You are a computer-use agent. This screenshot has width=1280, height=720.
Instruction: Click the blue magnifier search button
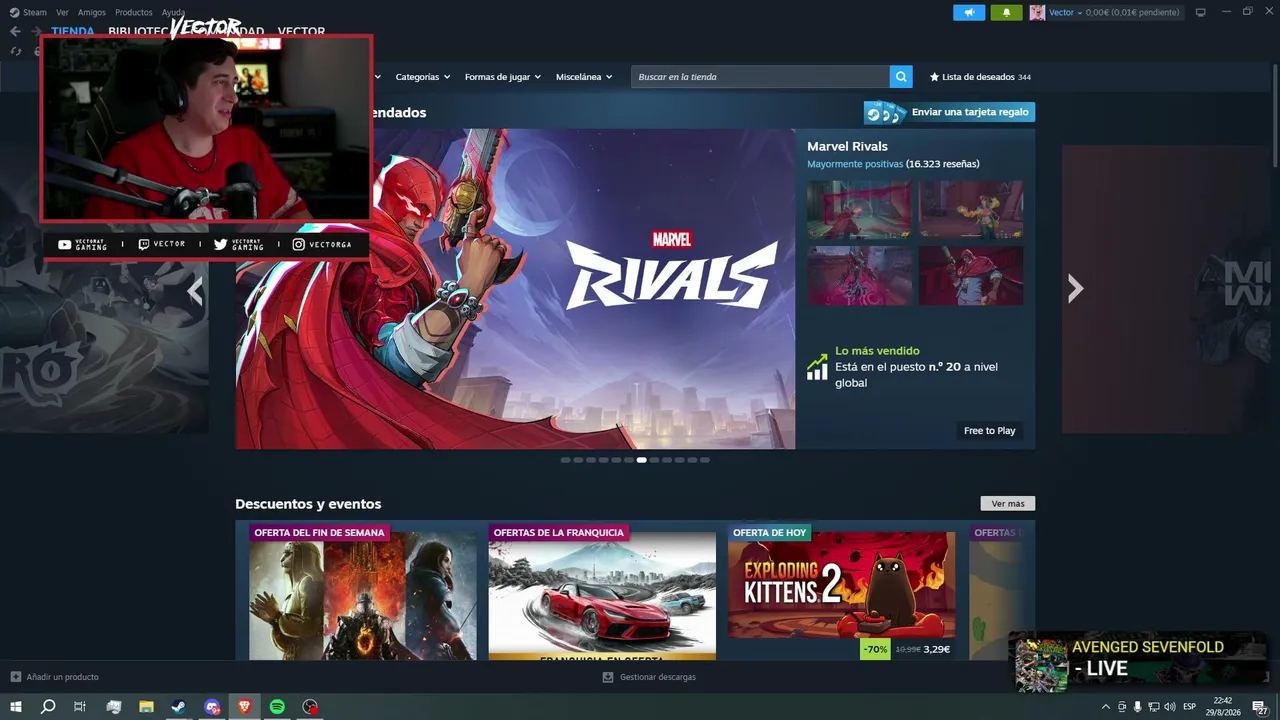(902, 77)
